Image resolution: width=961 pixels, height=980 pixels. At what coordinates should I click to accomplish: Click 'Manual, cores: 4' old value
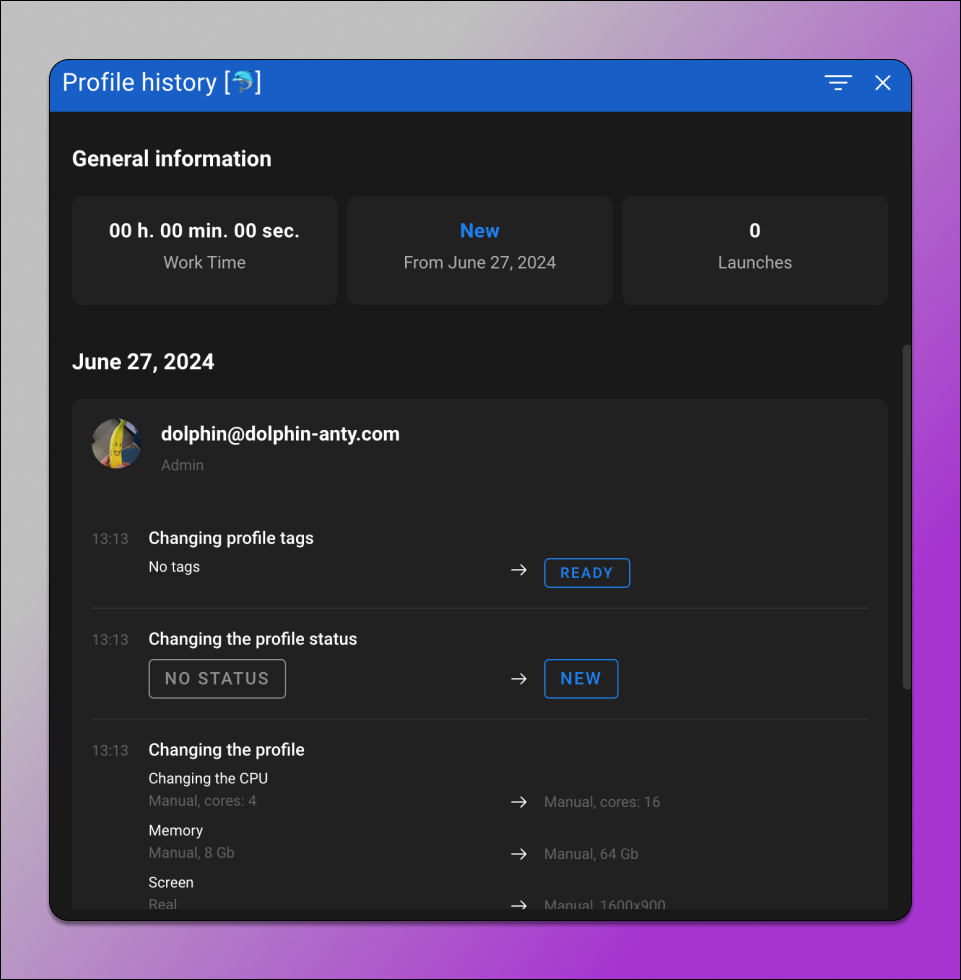(202, 801)
